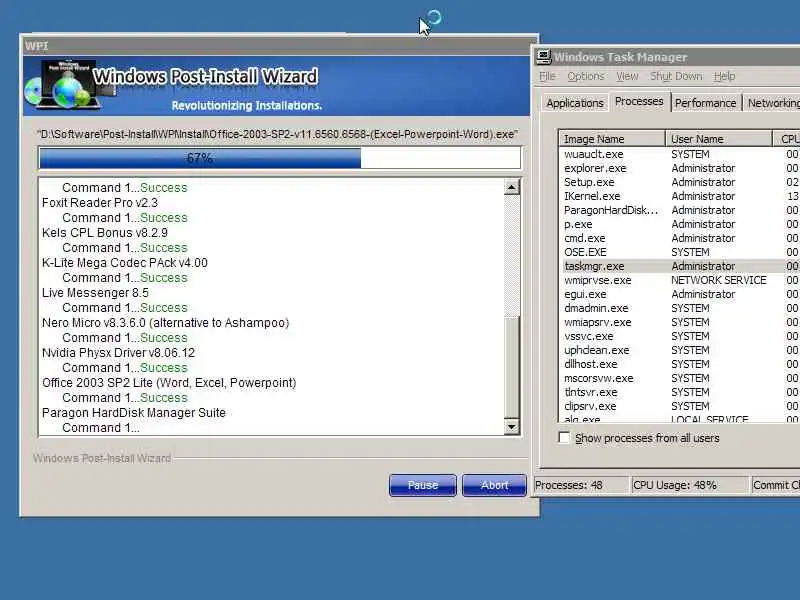Select the explorer.exe process row
800x600 pixels.
[679, 168]
